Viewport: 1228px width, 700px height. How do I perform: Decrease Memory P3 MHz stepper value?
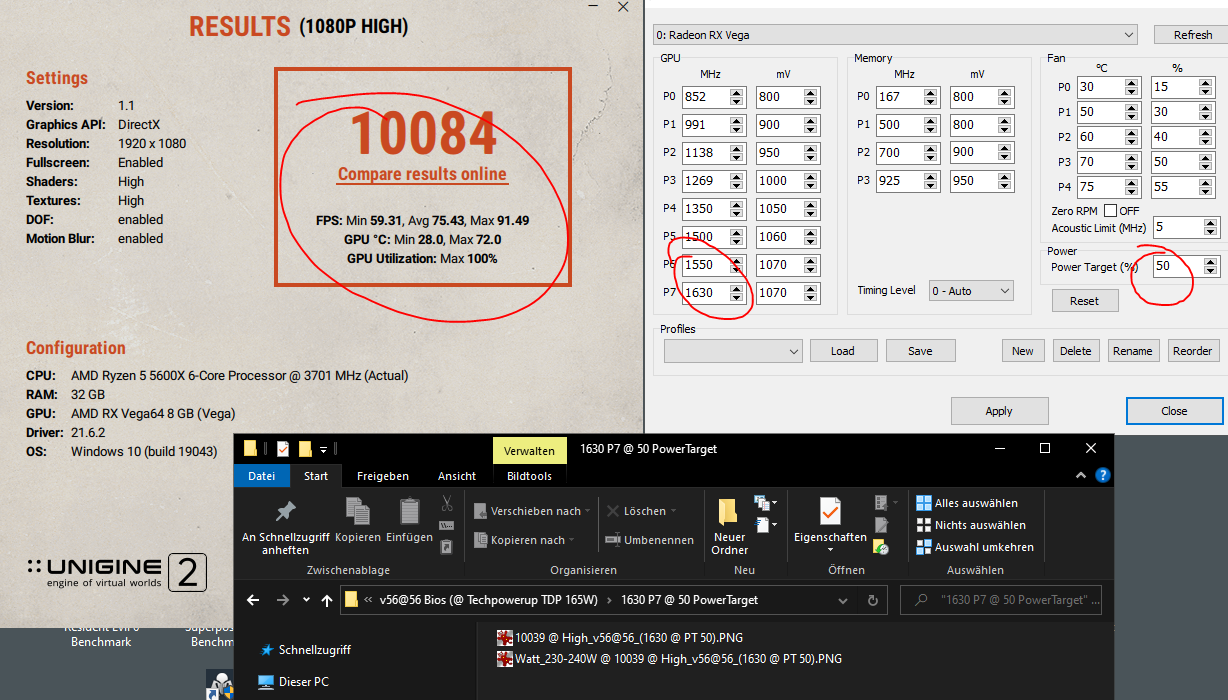930,186
